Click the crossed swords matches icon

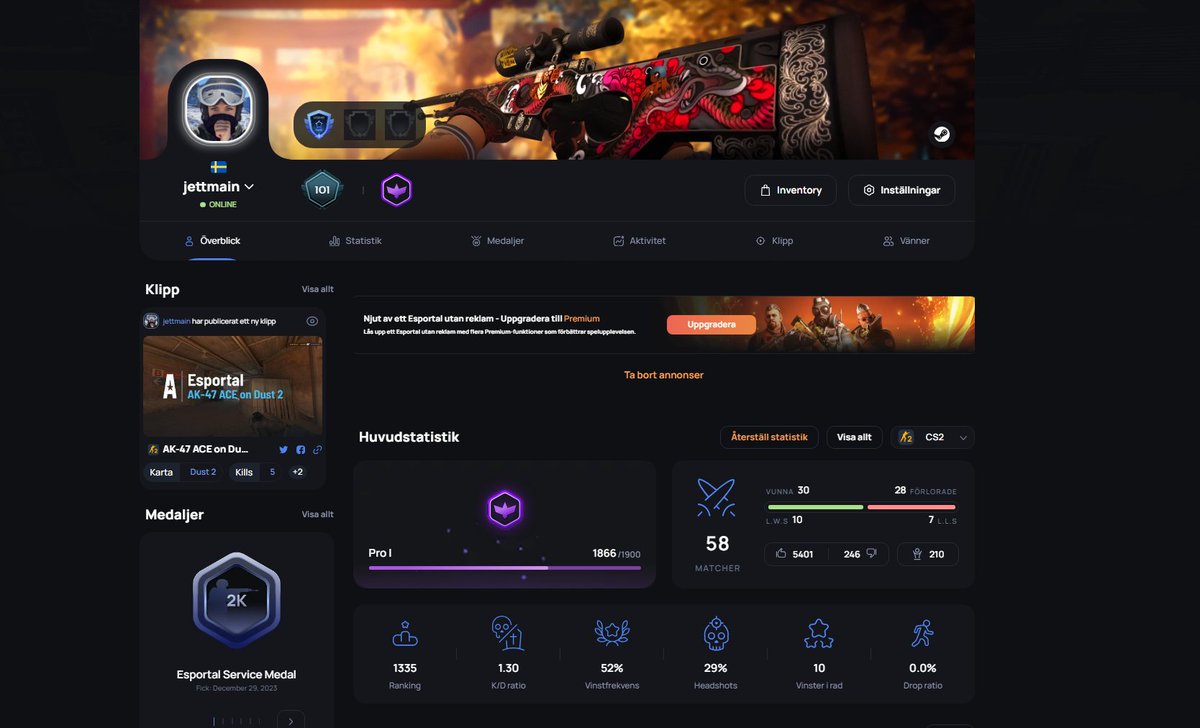pyautogui.click(x=717, y=498)
